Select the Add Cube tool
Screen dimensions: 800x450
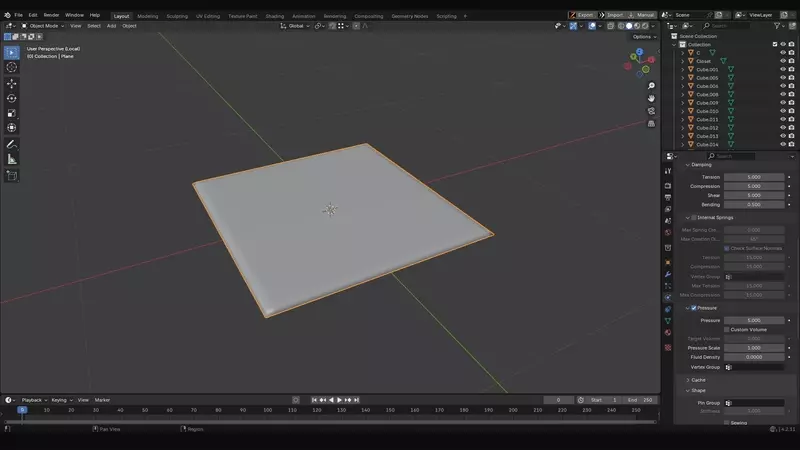point(12,176)
